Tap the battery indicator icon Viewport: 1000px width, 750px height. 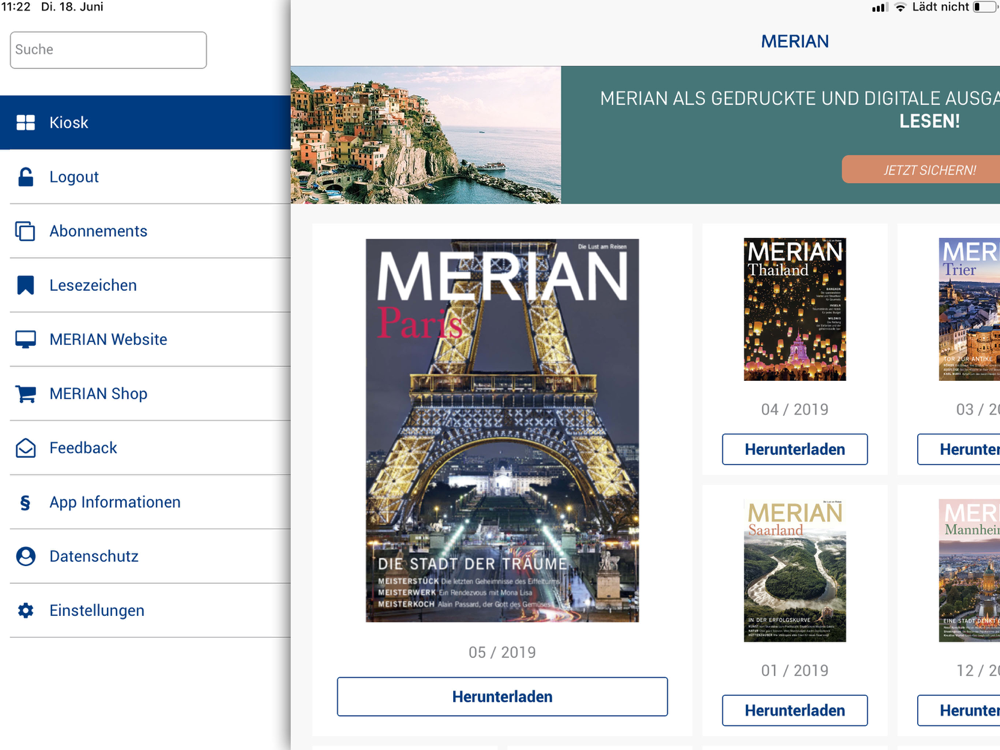coord(986,7)
